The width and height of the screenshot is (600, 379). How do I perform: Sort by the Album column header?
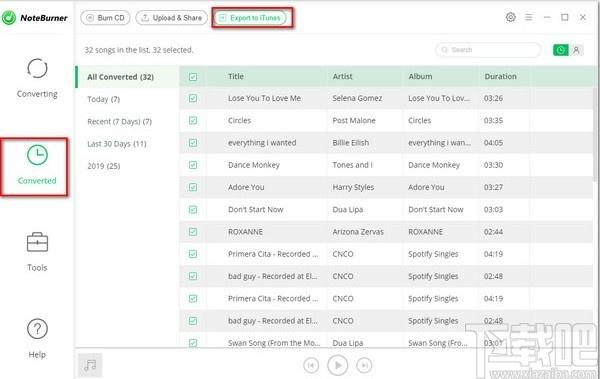(x=420, y=76)
